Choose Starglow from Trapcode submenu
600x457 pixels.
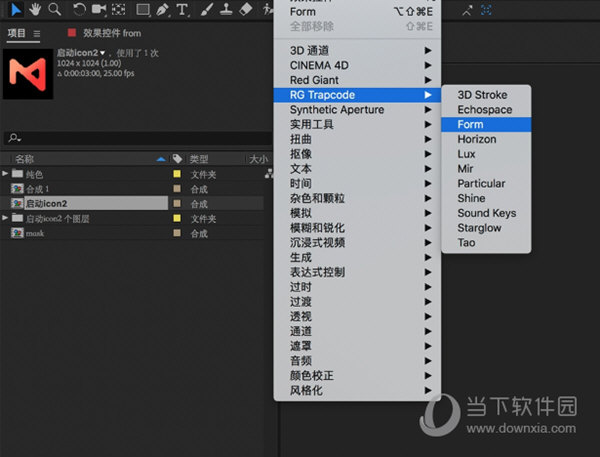(x=486, y=228)
